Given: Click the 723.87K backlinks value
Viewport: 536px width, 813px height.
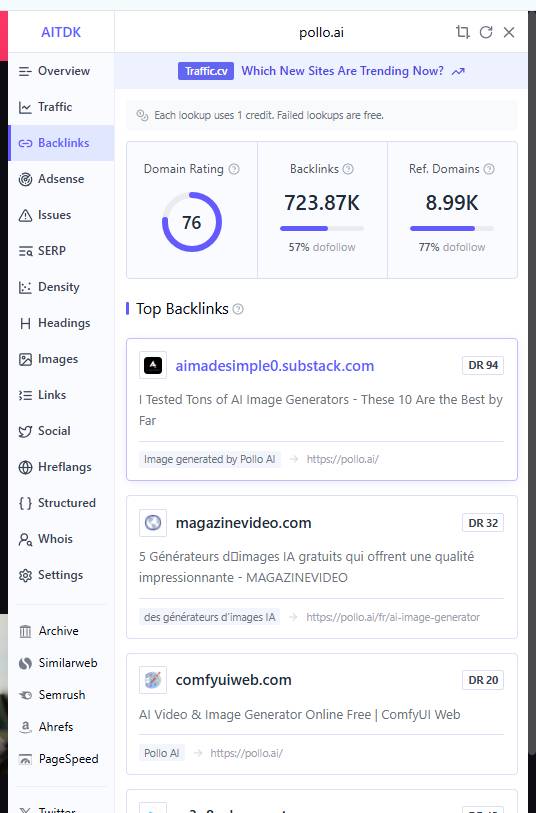Looking at the screenshot, I should point(322,203).
